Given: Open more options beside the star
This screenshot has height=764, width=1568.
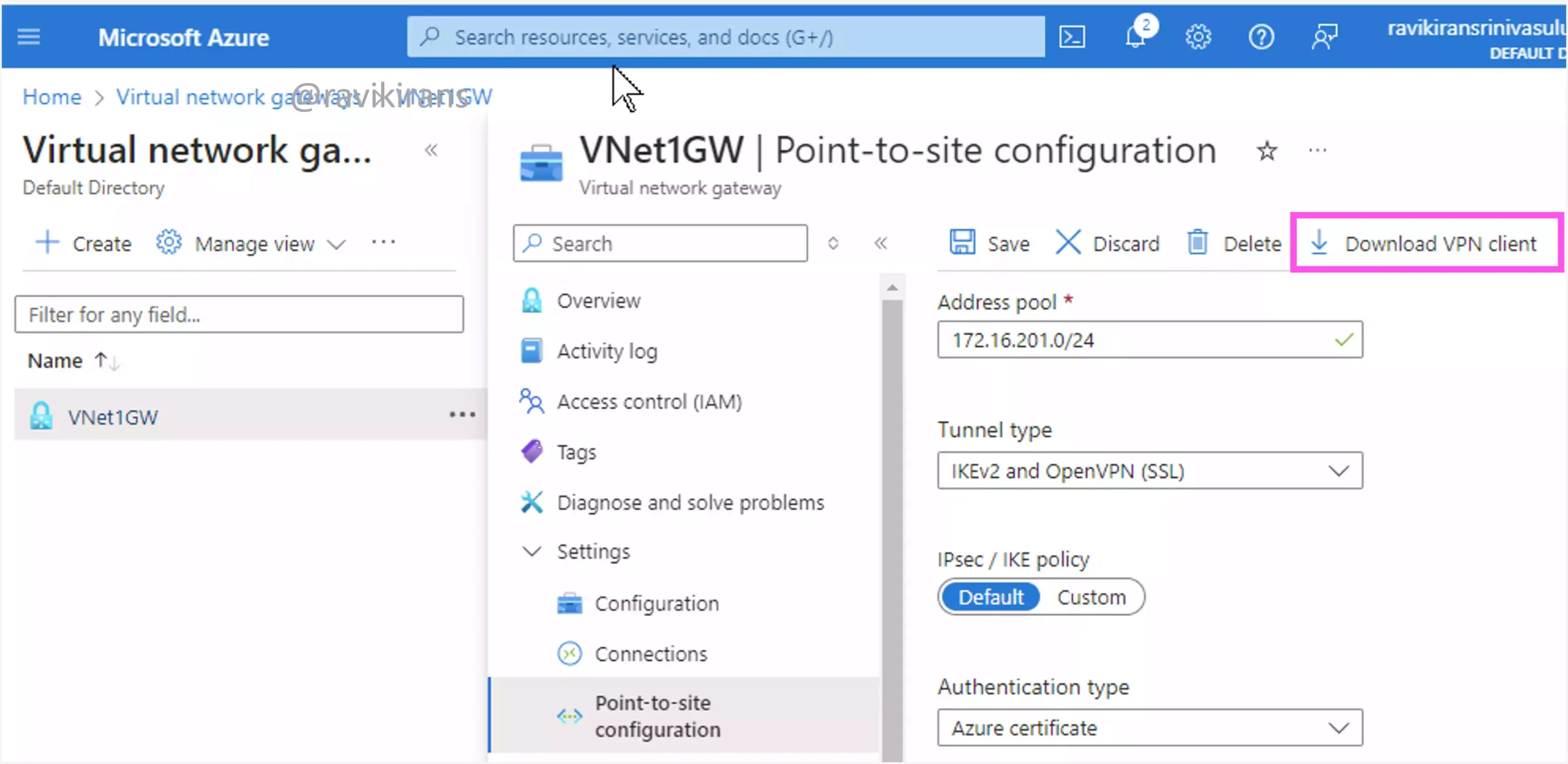Looking at the screenshot, I should (1317, 151).
